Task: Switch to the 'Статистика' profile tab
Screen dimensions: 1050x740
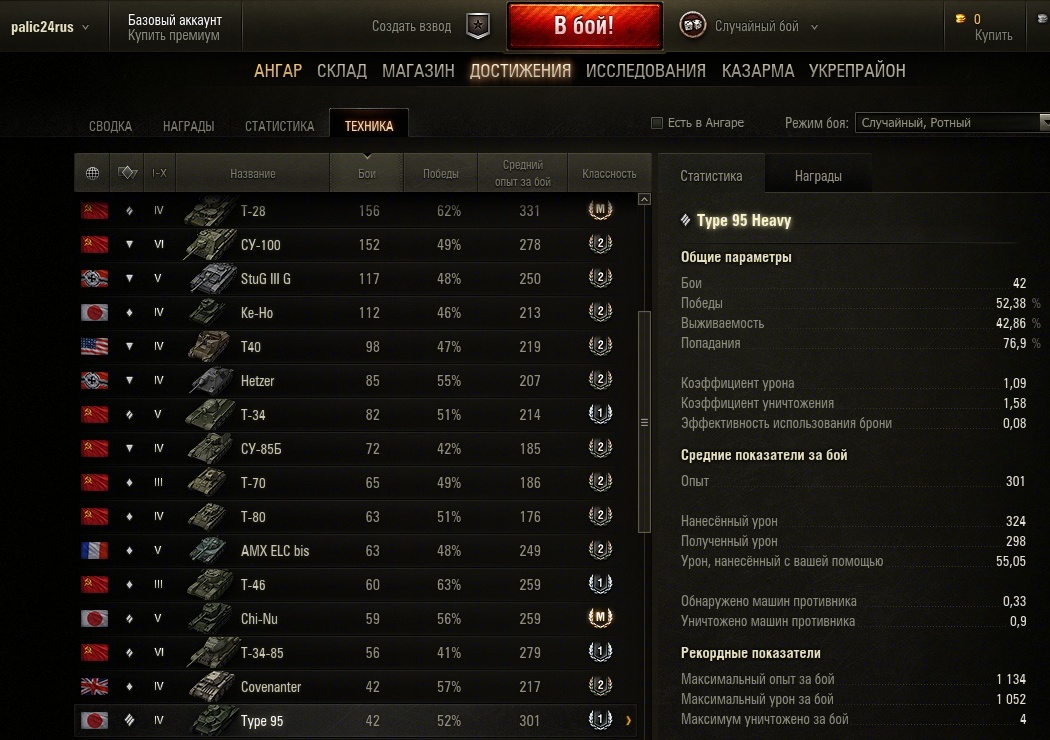Action: coord(279,126)
